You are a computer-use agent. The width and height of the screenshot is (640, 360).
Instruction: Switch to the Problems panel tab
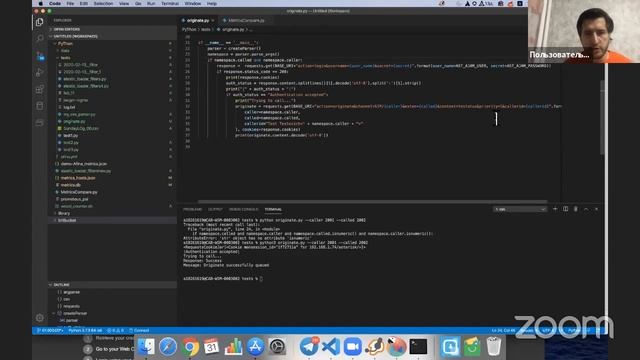[x=193, y=209]
